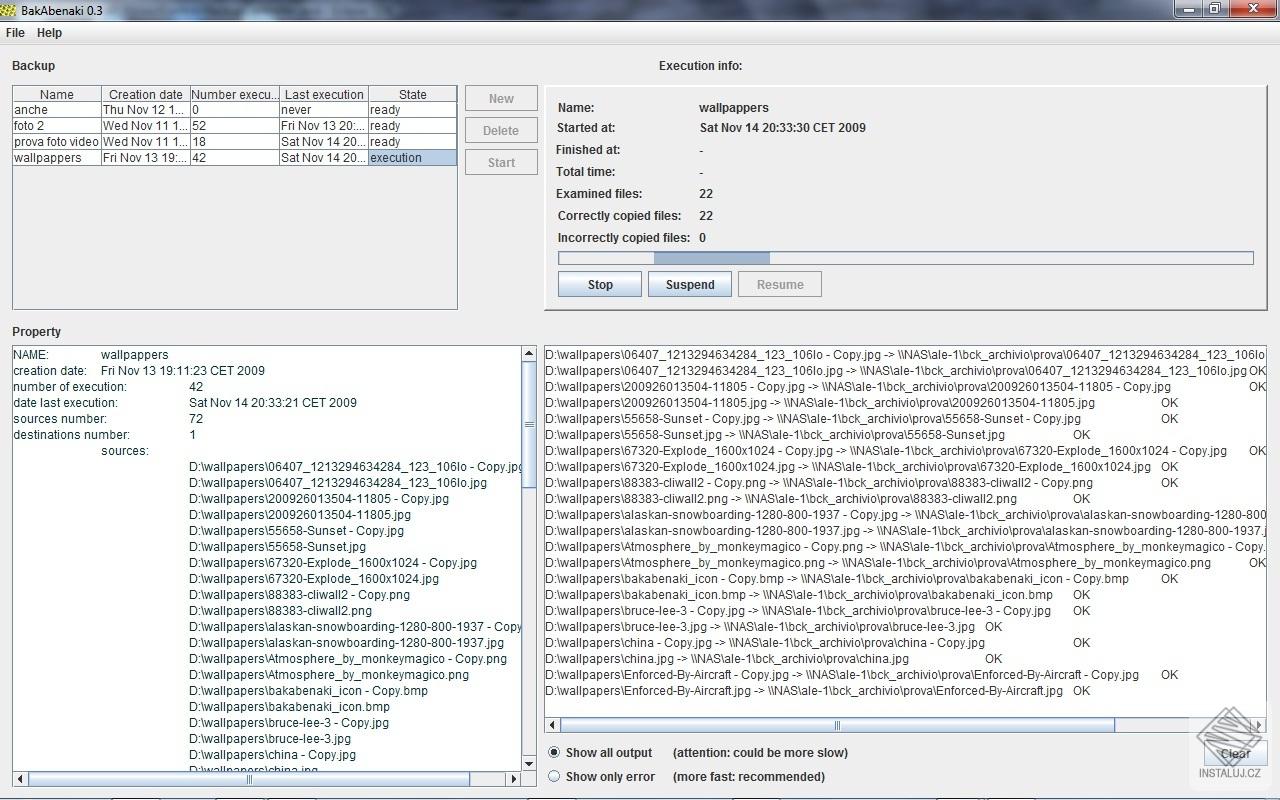Click log line for 55658-Sunset.jpg

tap(817, 434)
